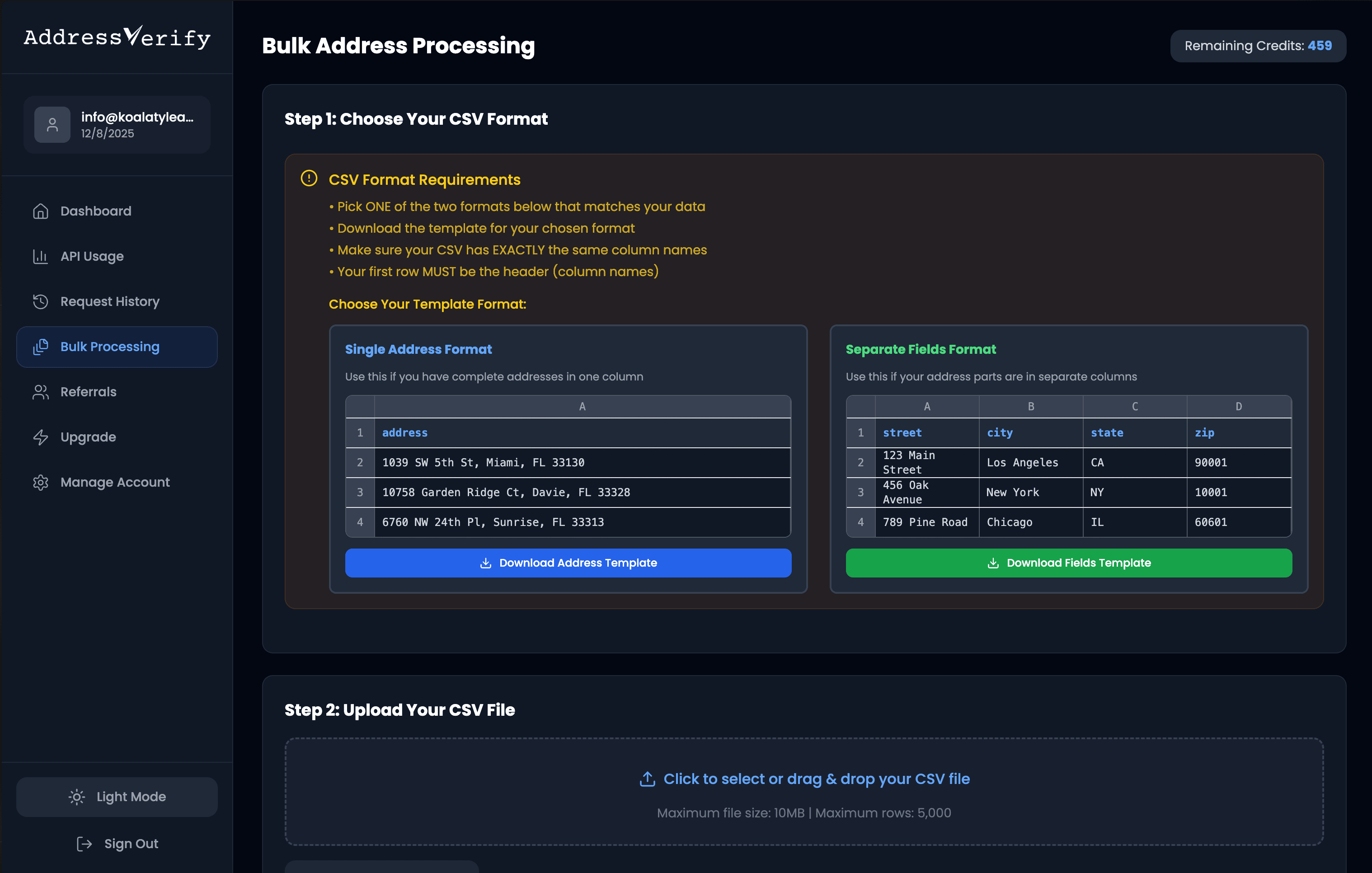Open Manage Account via the gear icon
Screen dimensions: 1372x873
41,483
